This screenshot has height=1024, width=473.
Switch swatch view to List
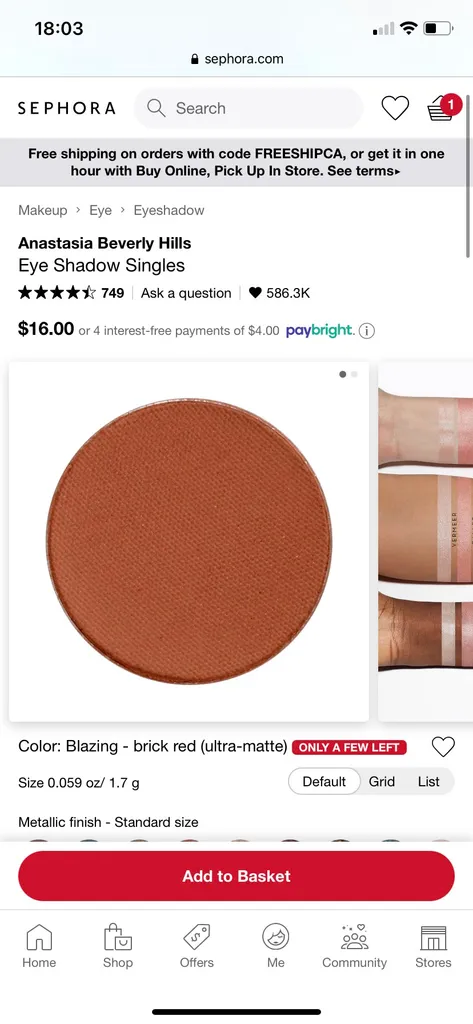(429, 782)
